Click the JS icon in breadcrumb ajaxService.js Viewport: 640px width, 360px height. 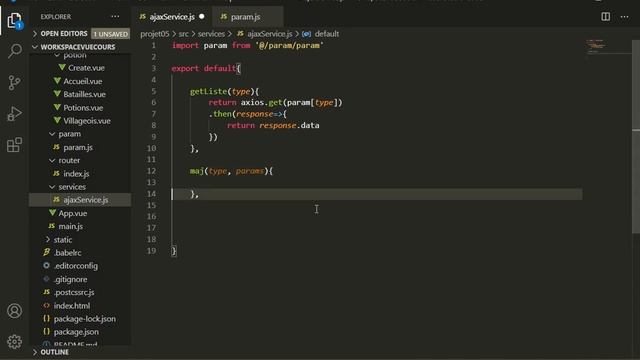[240, 33]
